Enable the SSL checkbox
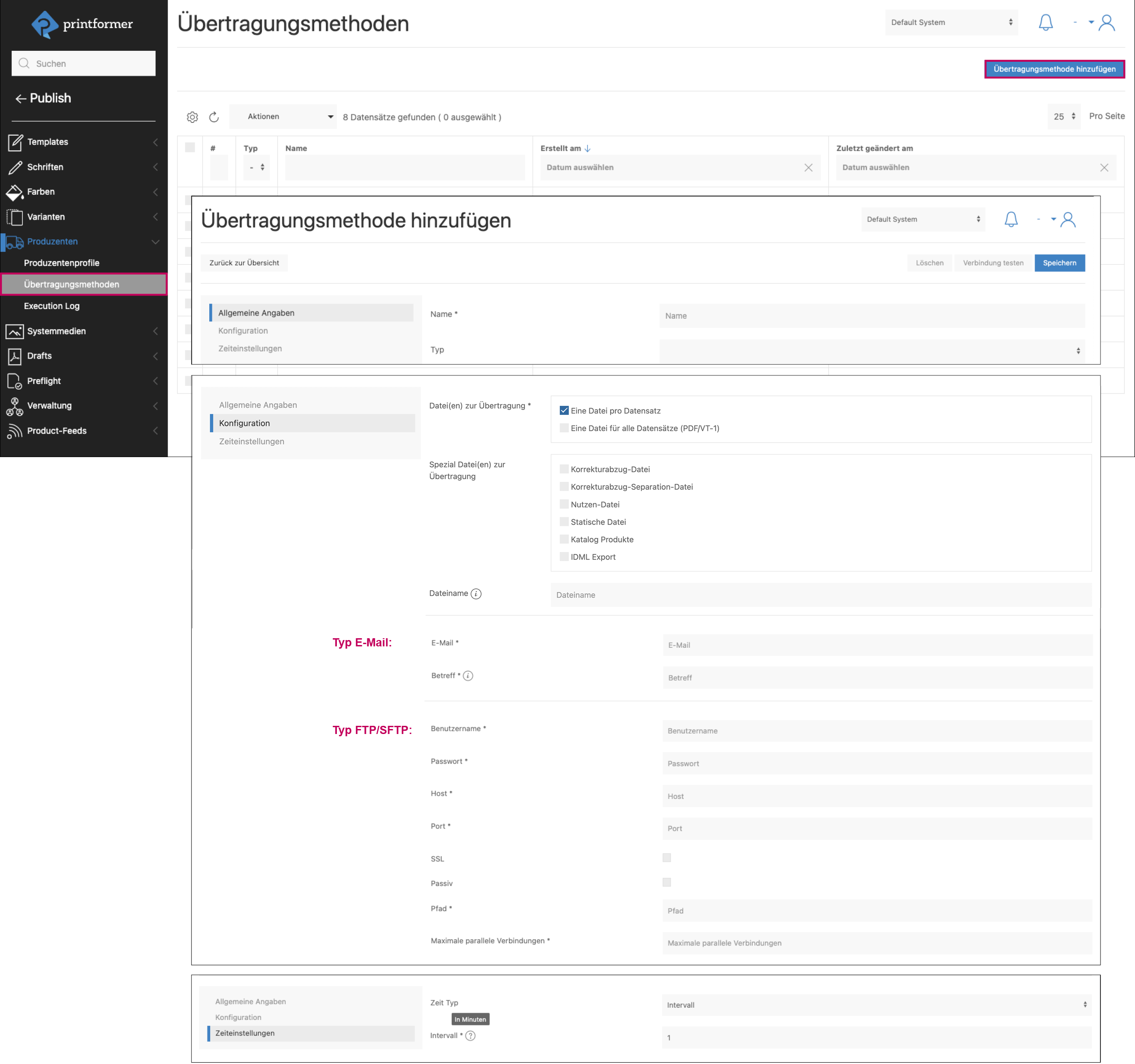 (666, 857)
